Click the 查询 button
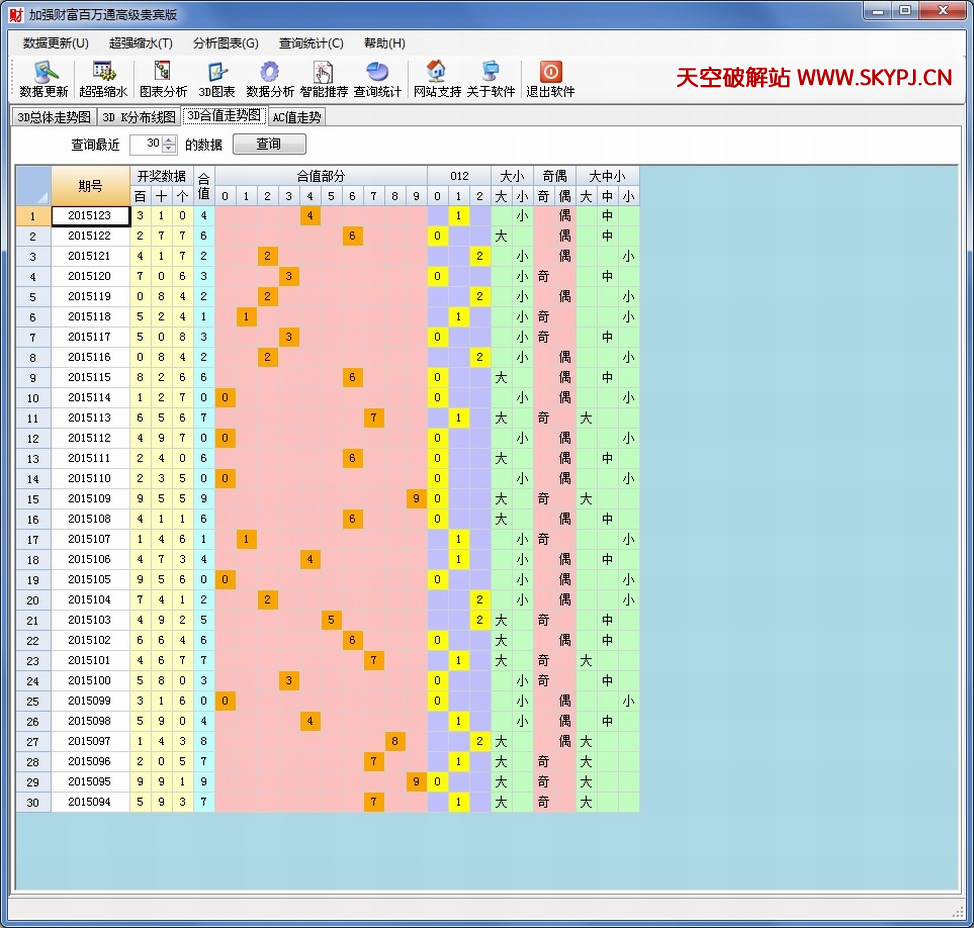Image resolution: width=974 pixels, height=928 pixels. pos(269,144)
